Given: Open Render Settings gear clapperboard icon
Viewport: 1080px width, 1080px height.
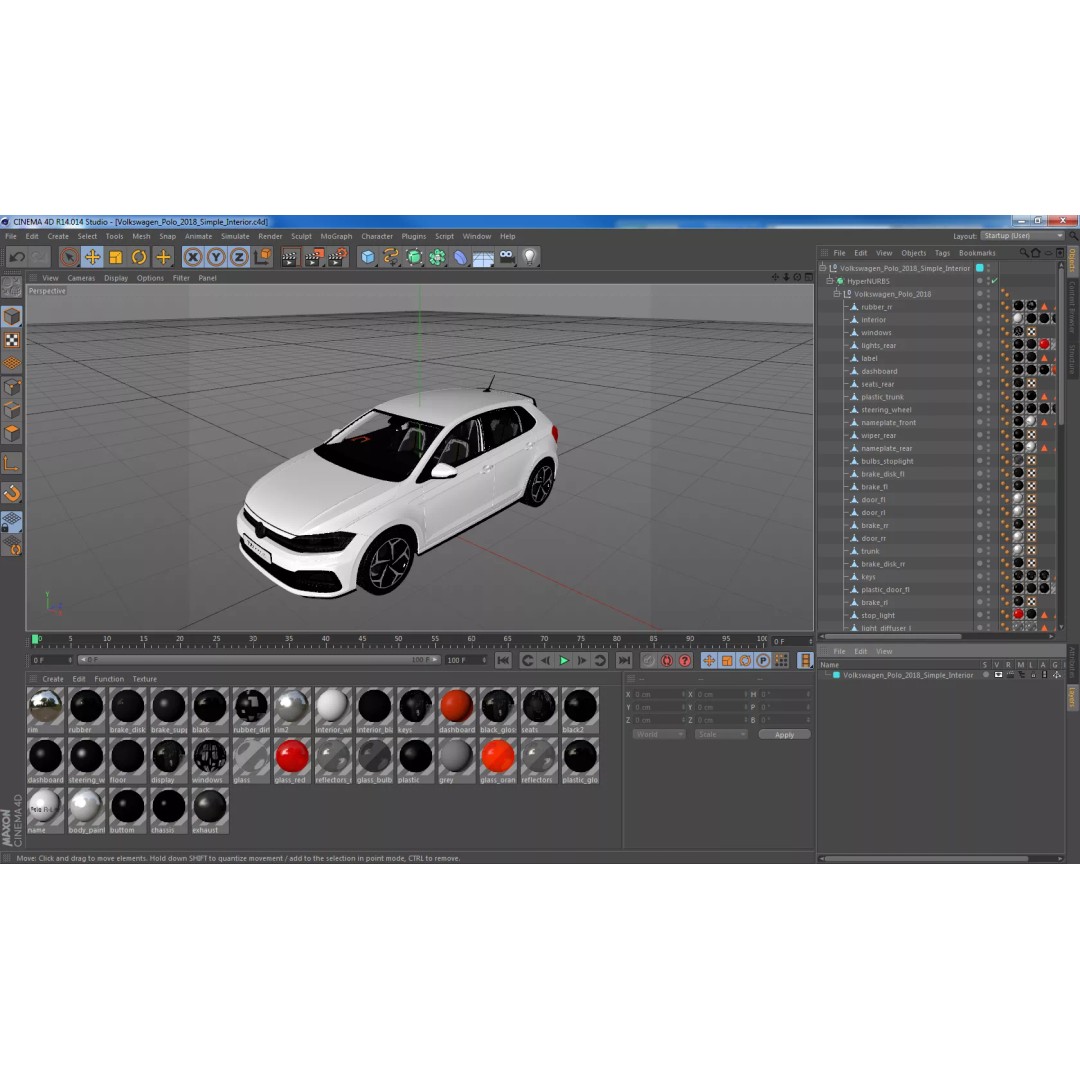Looking at the screenshot, I should [338, 257].
